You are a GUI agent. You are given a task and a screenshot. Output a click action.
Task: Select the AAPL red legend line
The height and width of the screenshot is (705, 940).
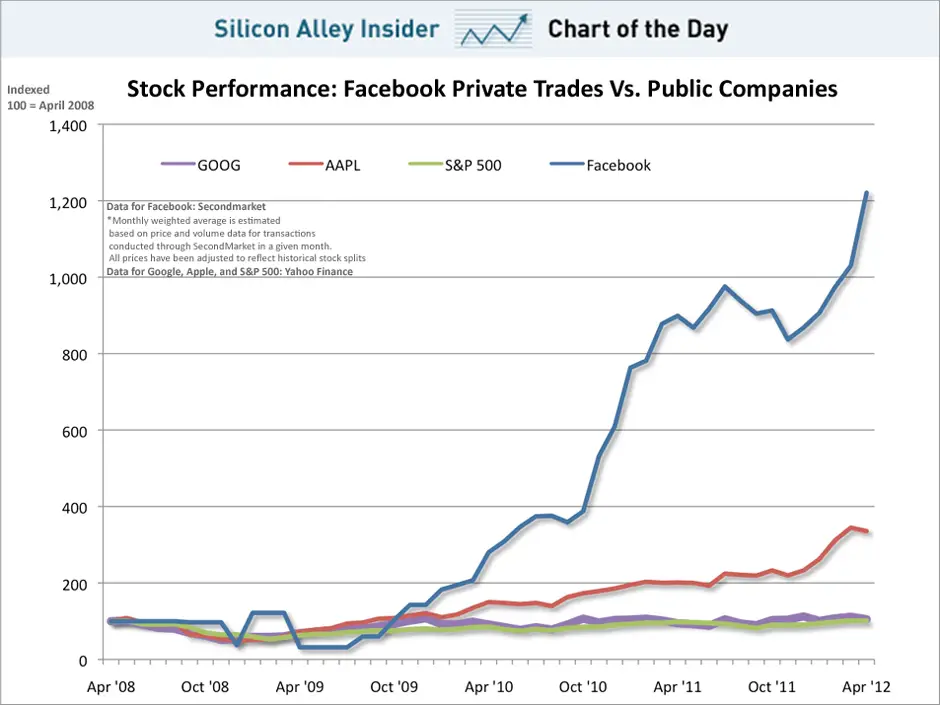[306, 164]
